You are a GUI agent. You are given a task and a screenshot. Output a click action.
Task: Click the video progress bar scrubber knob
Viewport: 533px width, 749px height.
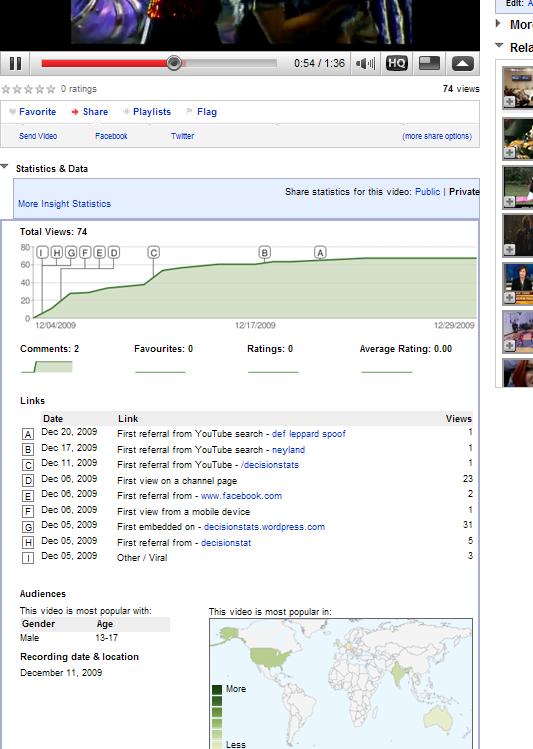point(174,63)
